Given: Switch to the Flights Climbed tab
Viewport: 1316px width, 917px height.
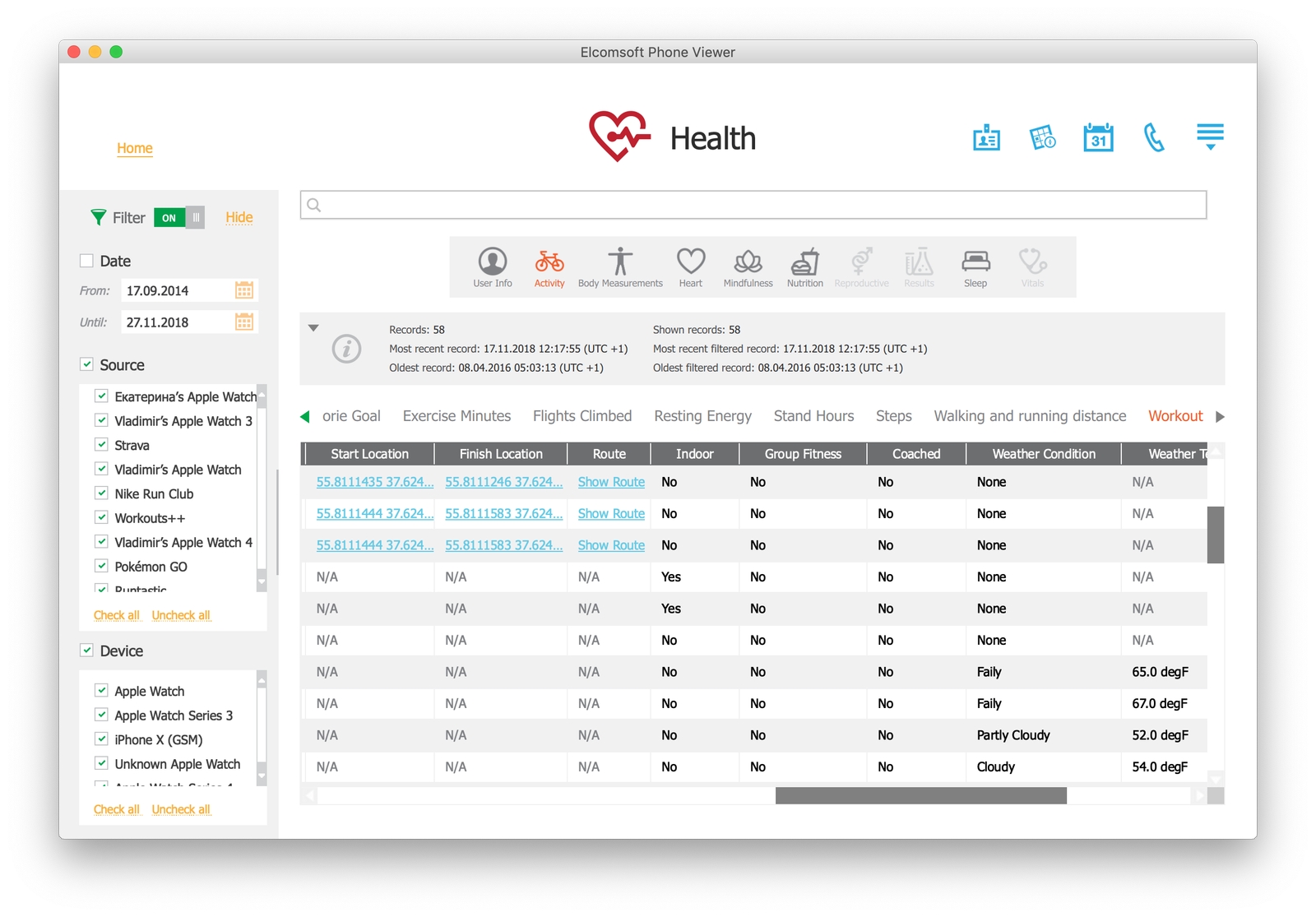Looking at the screenshot, I should point(582,416).
